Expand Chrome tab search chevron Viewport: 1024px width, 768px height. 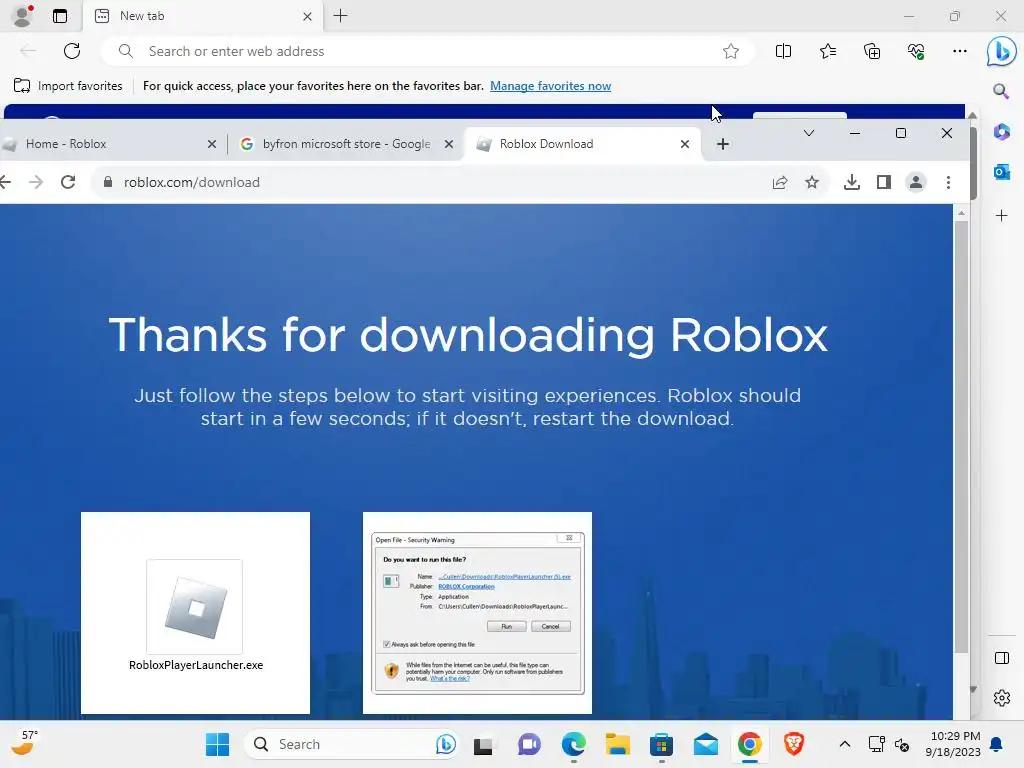808,133
